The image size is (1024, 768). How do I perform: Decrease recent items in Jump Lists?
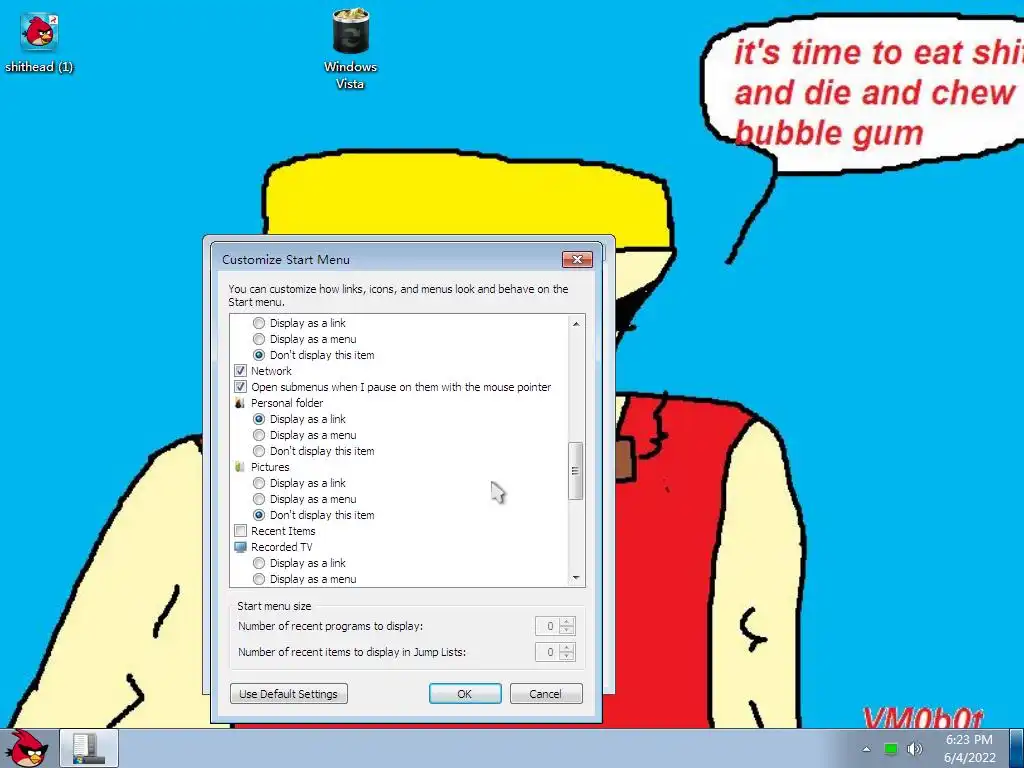pos(567,656)
